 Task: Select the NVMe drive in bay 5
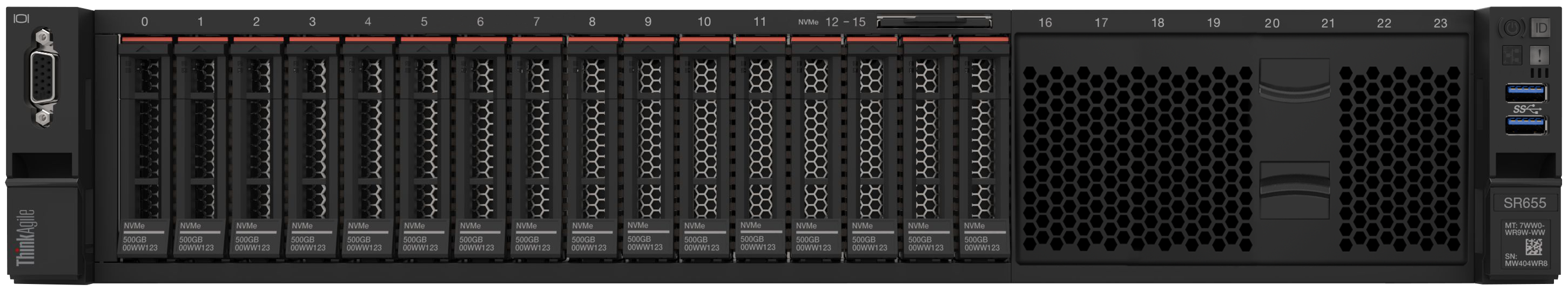(x=423, y=146)
